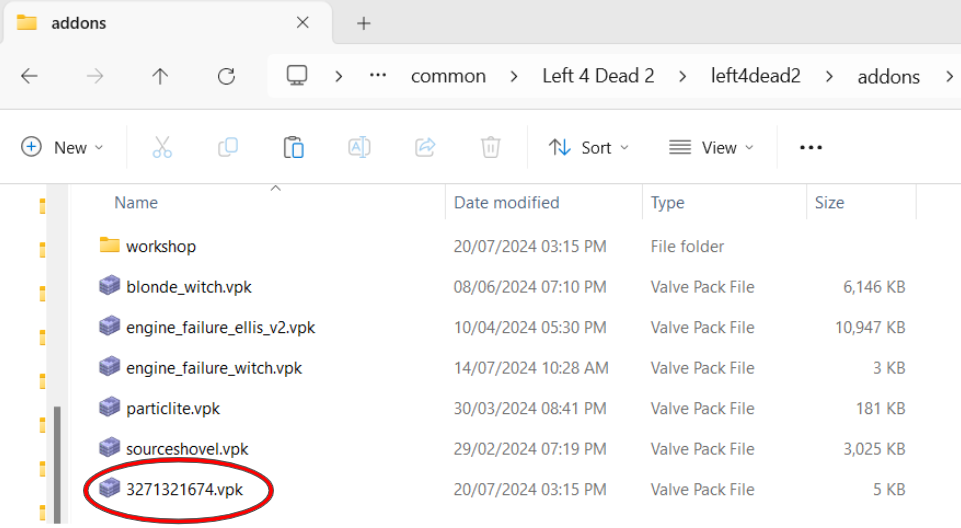The image size is (961, 528).
Task: Click File folder type cell
Action: tap(687, 246)
